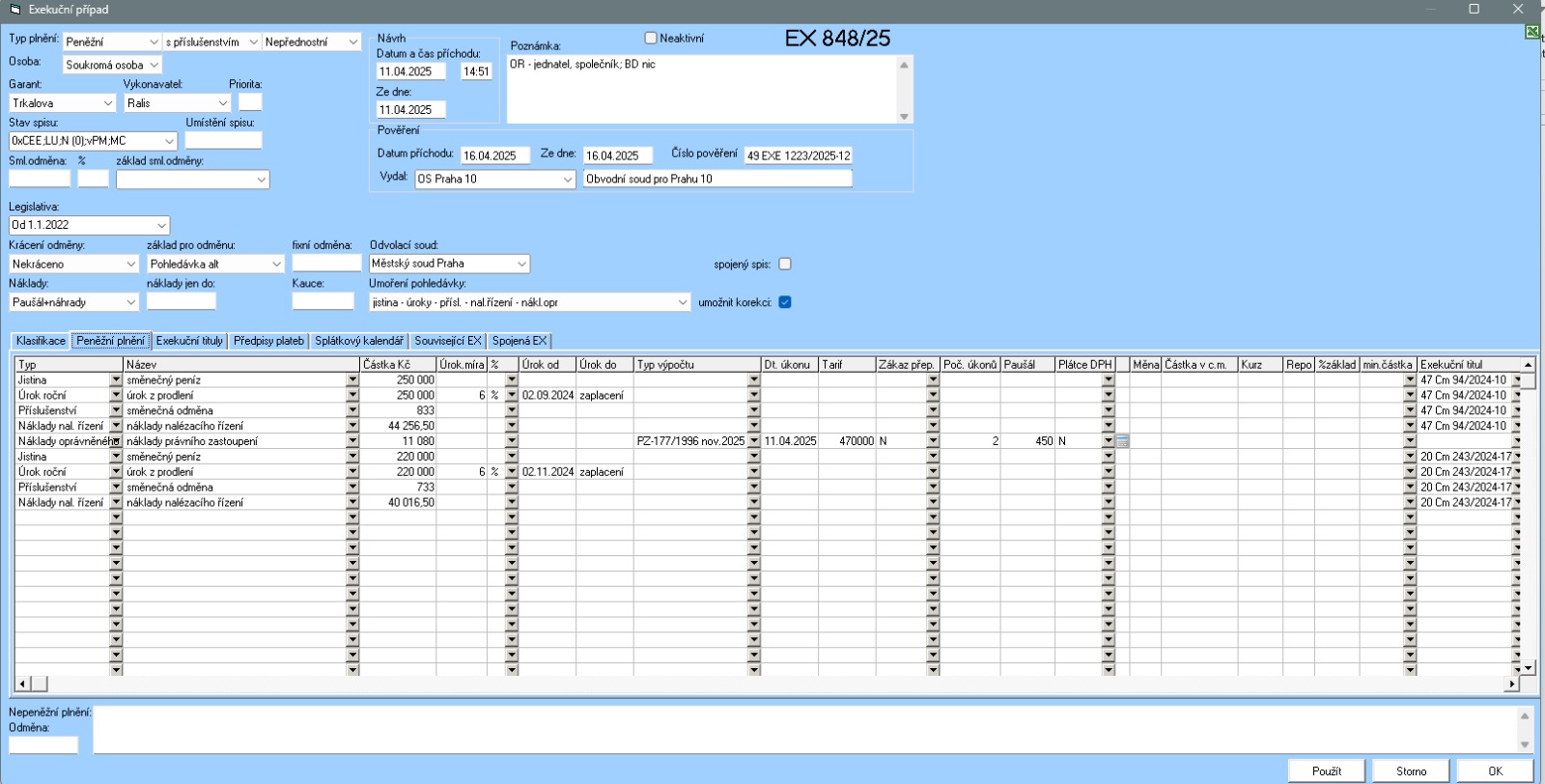Image resolution: width=1545 pixels, height=784 pixels.
Task: Click the green Excel export icon
Action: (1532, 33)
